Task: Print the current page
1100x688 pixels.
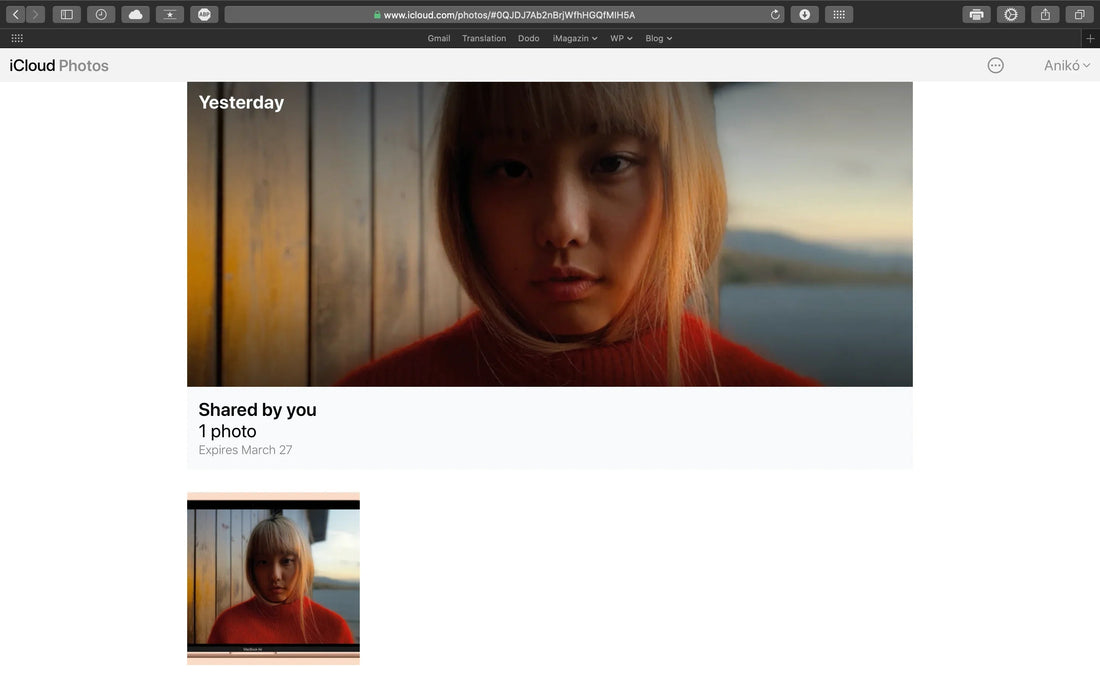Action: 976,15
